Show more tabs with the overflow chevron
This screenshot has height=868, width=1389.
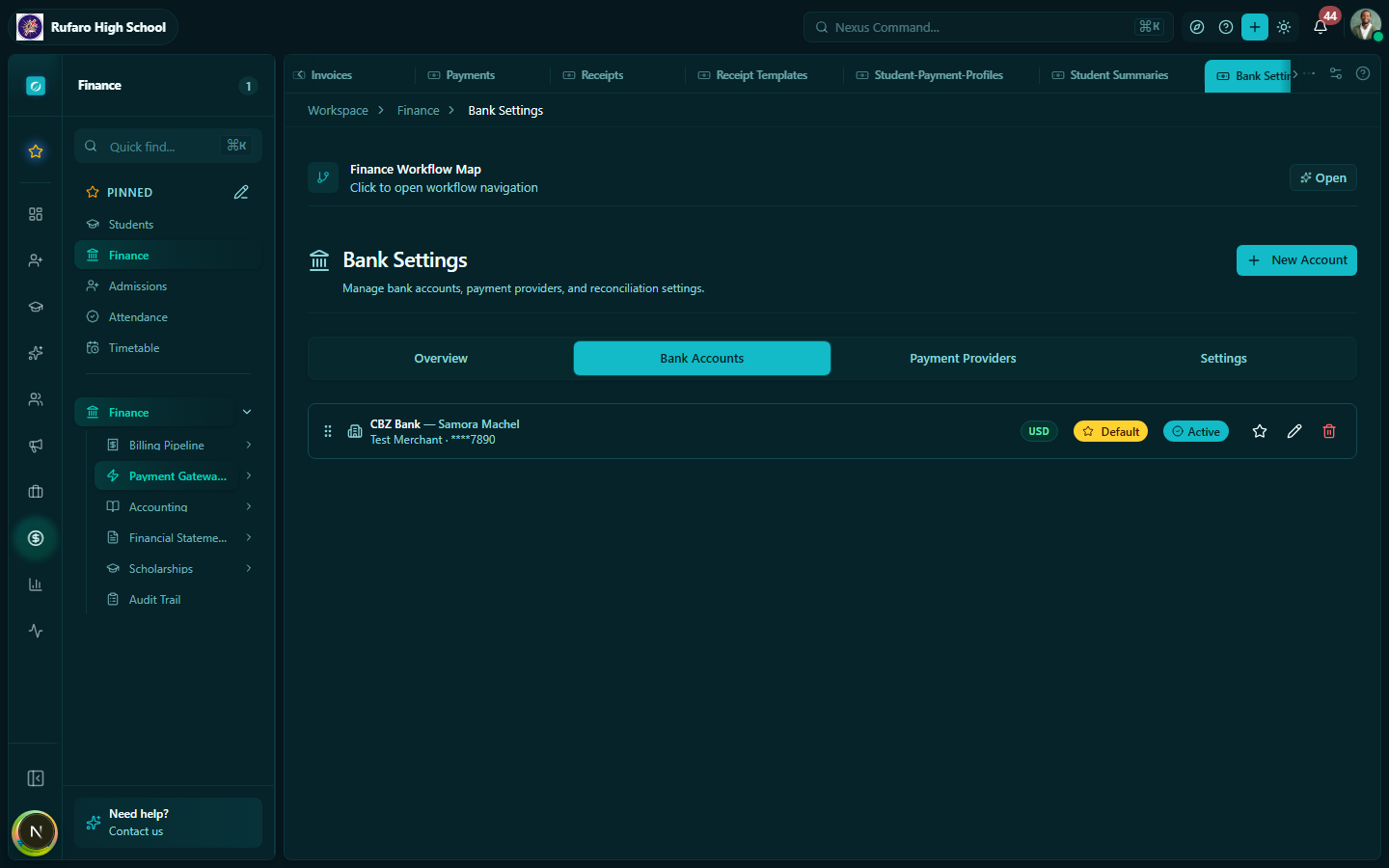pos(1295,74)
